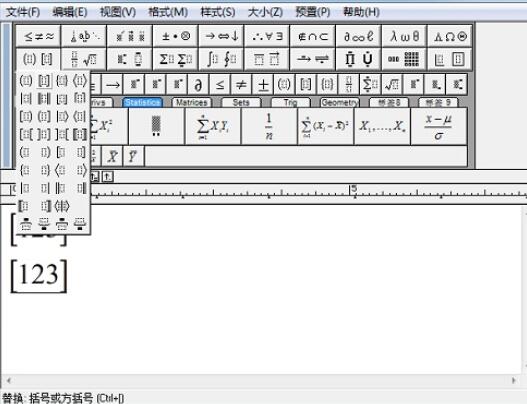The height and width of the screenshot is (404, 527).
Task: Insert the (x−μ)/σ statistics expression
Action: [439, 126]
